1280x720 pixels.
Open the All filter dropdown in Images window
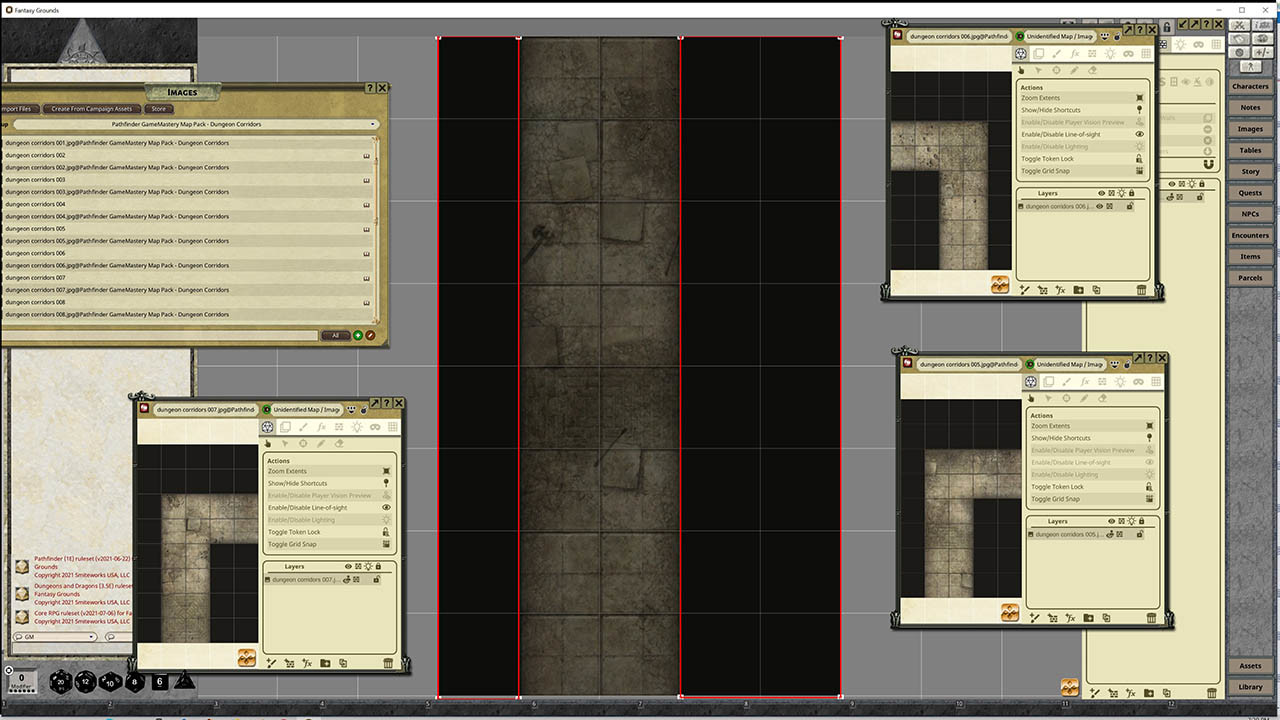(x=336, y=335)
